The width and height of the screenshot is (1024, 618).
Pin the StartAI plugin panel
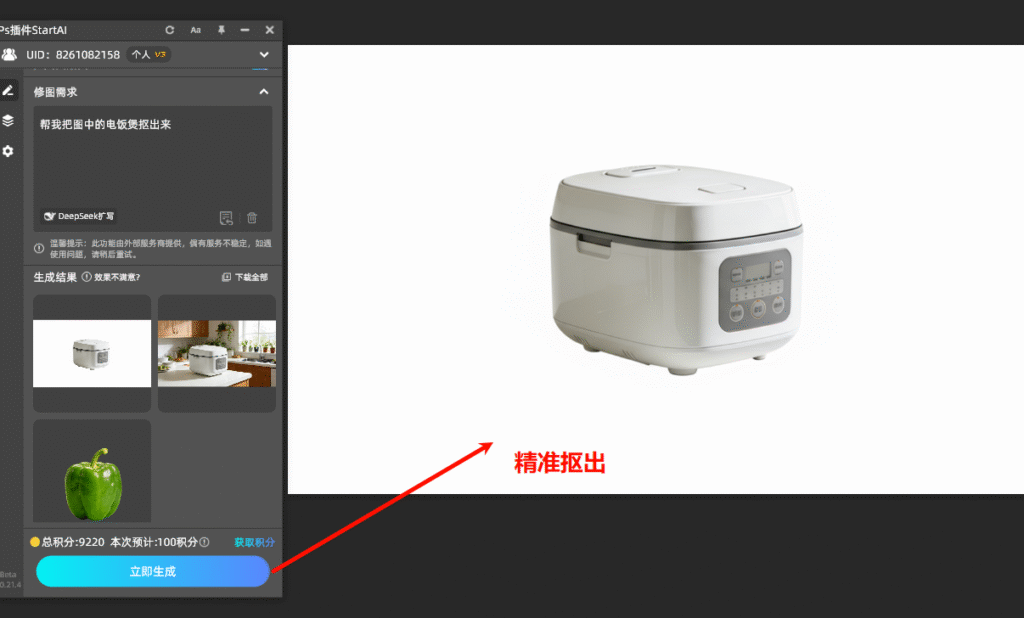(221, 30)
